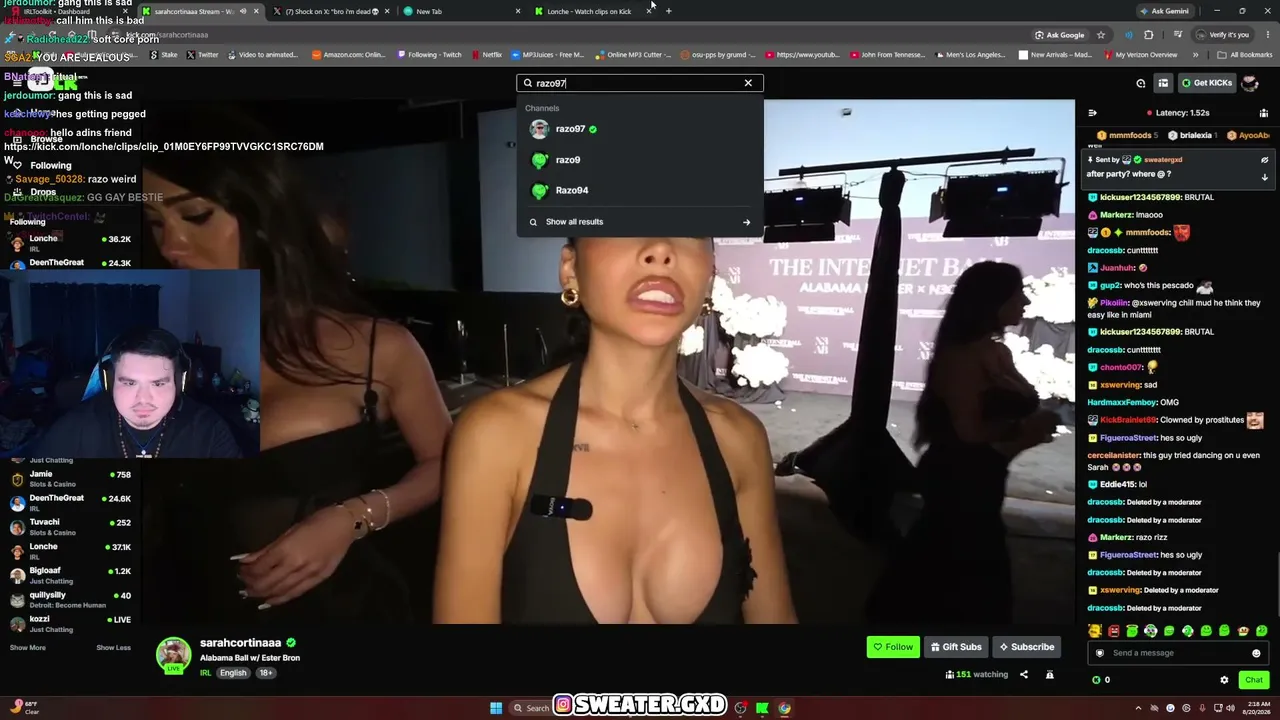Open kozzi LIVE channel in sidebar
The image size is (1280, 720).
coord(70,623)
